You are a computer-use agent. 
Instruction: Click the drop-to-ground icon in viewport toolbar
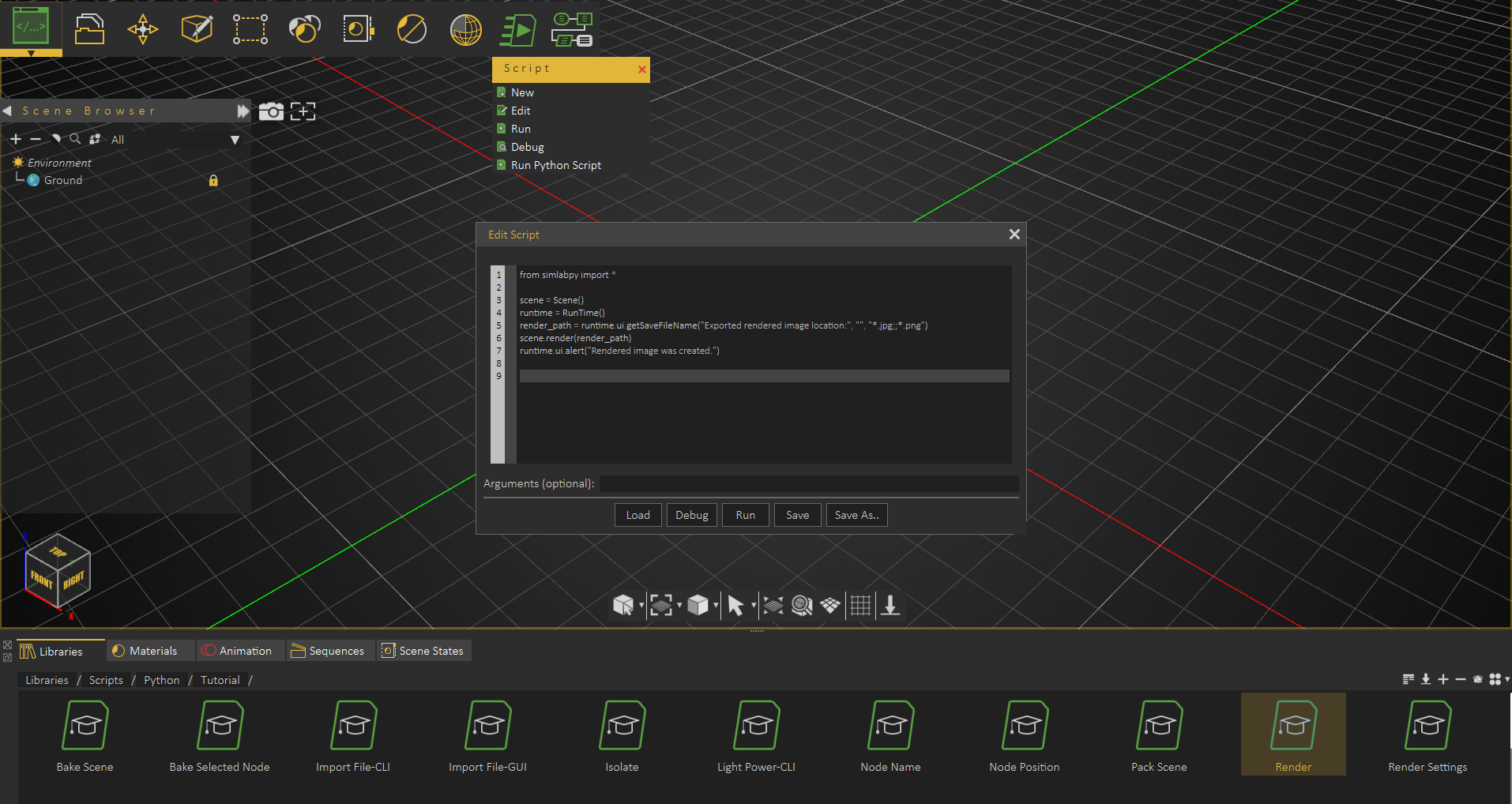point(890,605)
